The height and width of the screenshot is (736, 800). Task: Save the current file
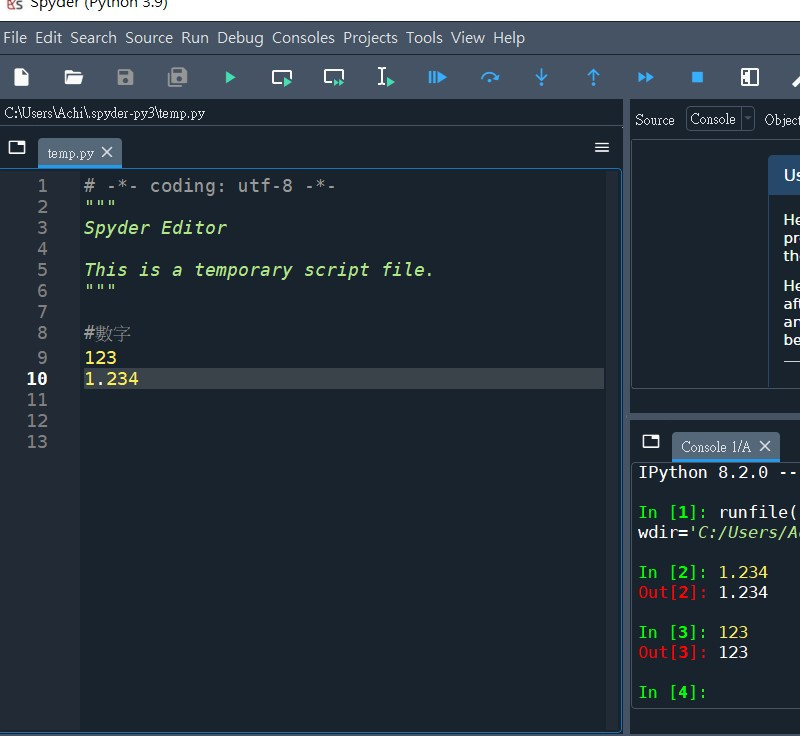pyautogui.click(x=125, y=77)
